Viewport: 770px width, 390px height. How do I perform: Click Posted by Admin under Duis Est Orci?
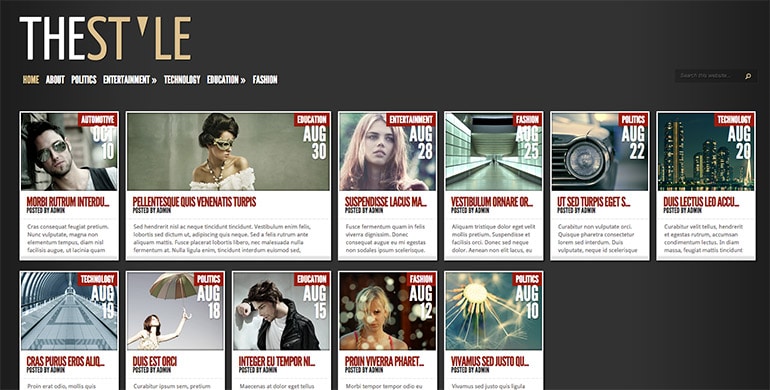pyautogui.click(x=152, y=370)
